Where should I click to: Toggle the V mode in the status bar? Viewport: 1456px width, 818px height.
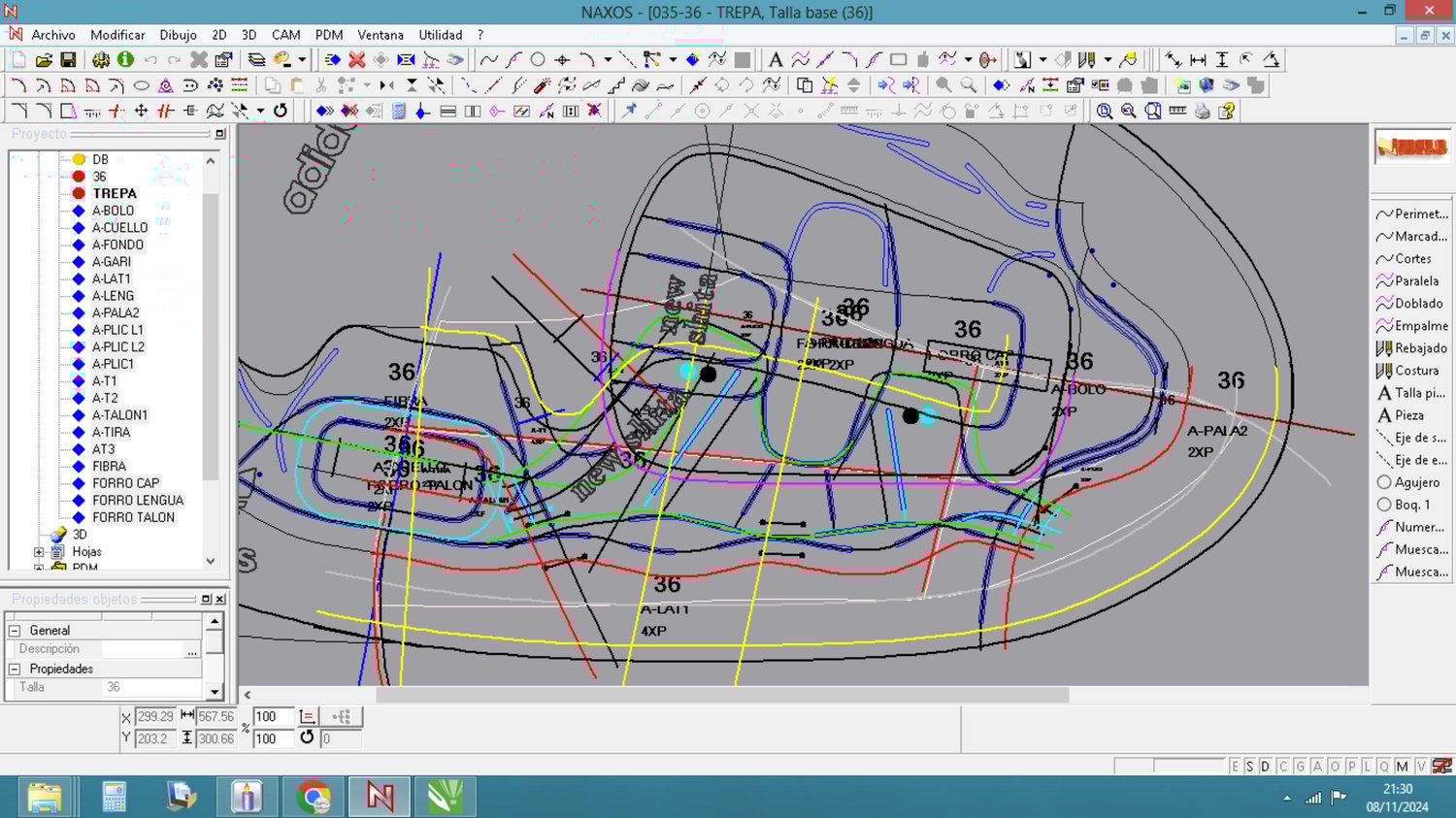click(1421, 767)
